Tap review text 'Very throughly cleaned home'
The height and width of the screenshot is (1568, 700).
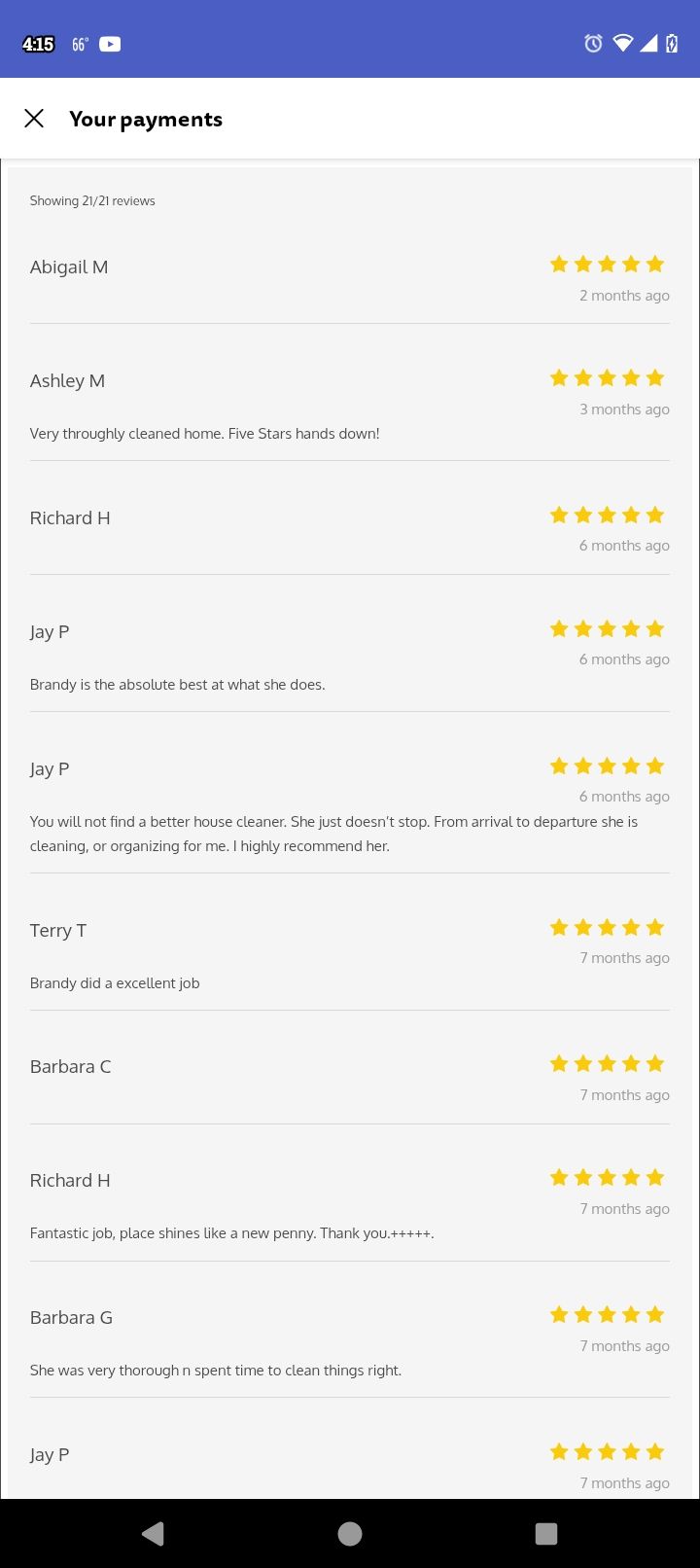coord(205,434)
